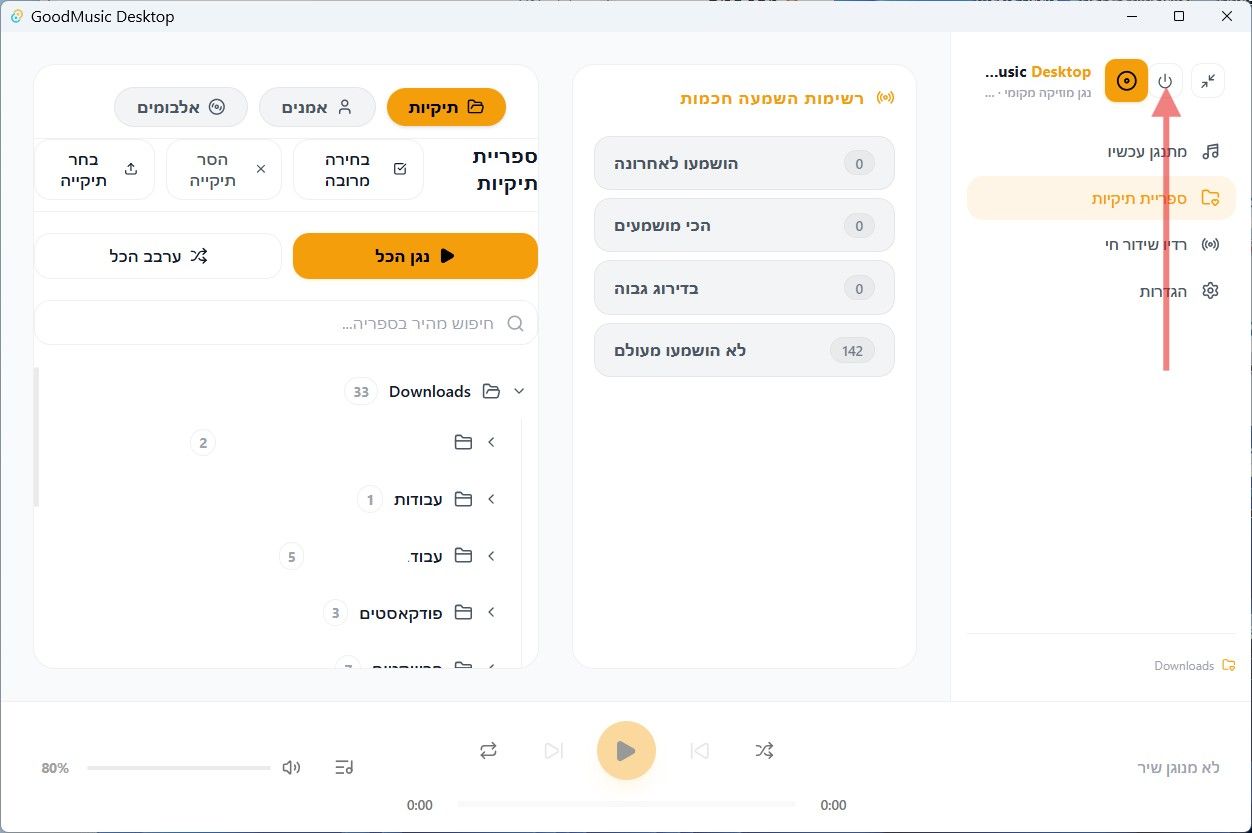Go to מתנגן עכשיו in the sidebar
Screen dimensions: 1252x833
[1101, 151]
